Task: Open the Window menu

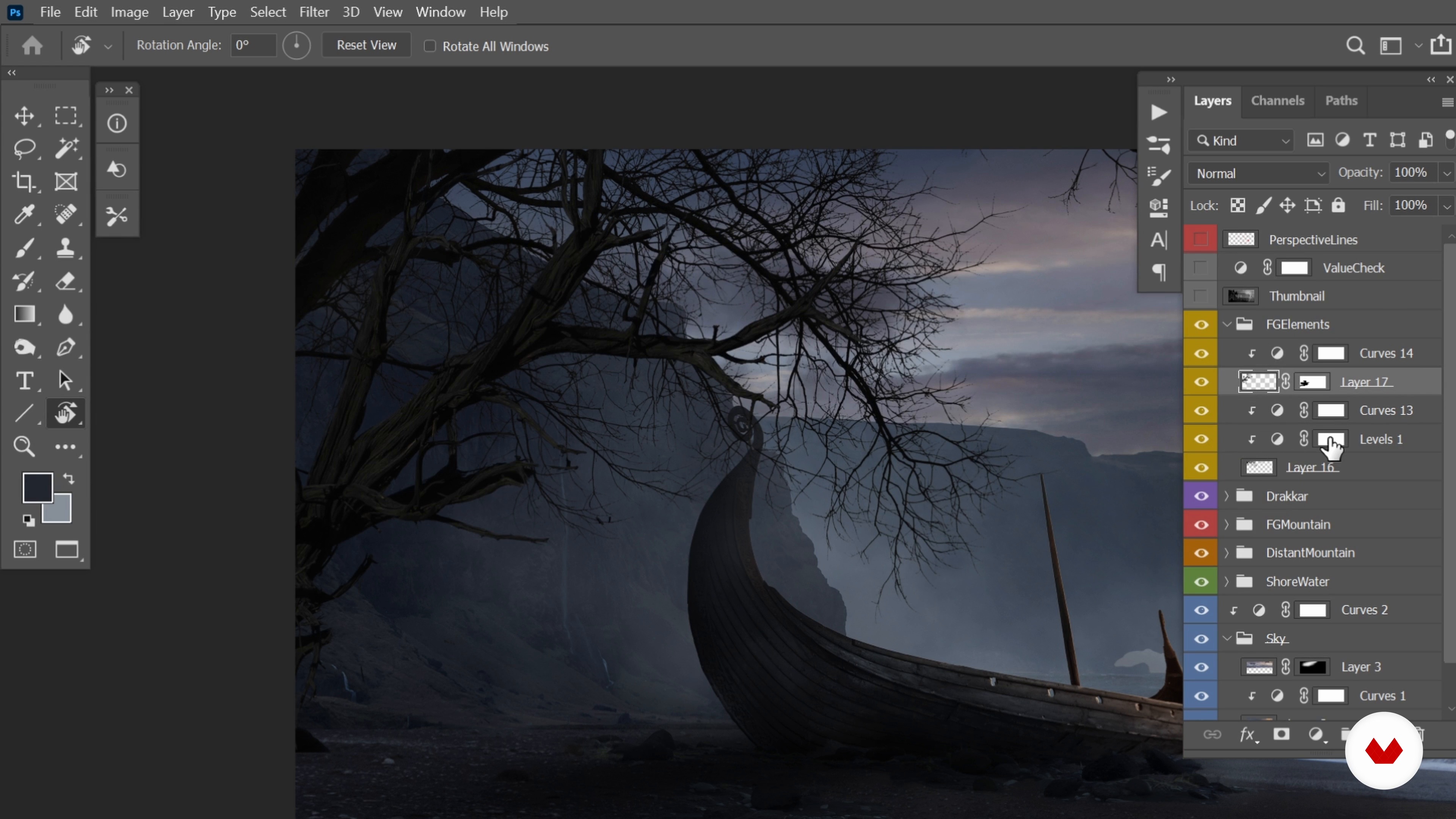Action: pyautogui.click(x=440, y=12)
